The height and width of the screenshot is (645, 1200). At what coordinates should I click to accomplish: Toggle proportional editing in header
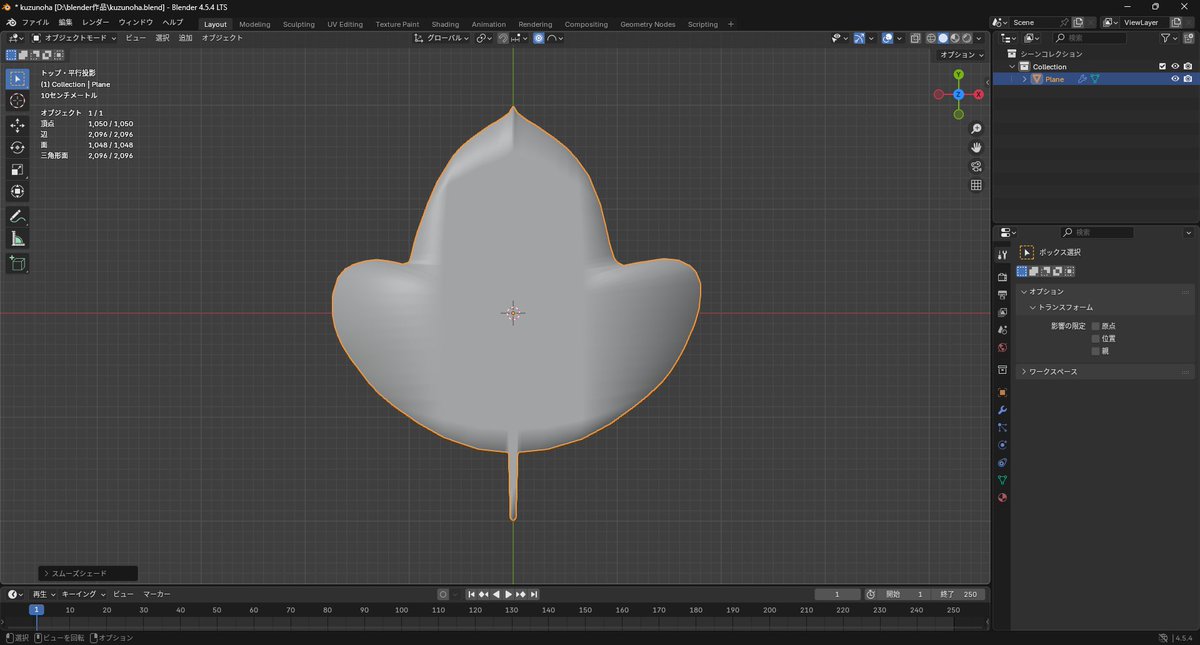pyautogui.click(x=539, y=38)
